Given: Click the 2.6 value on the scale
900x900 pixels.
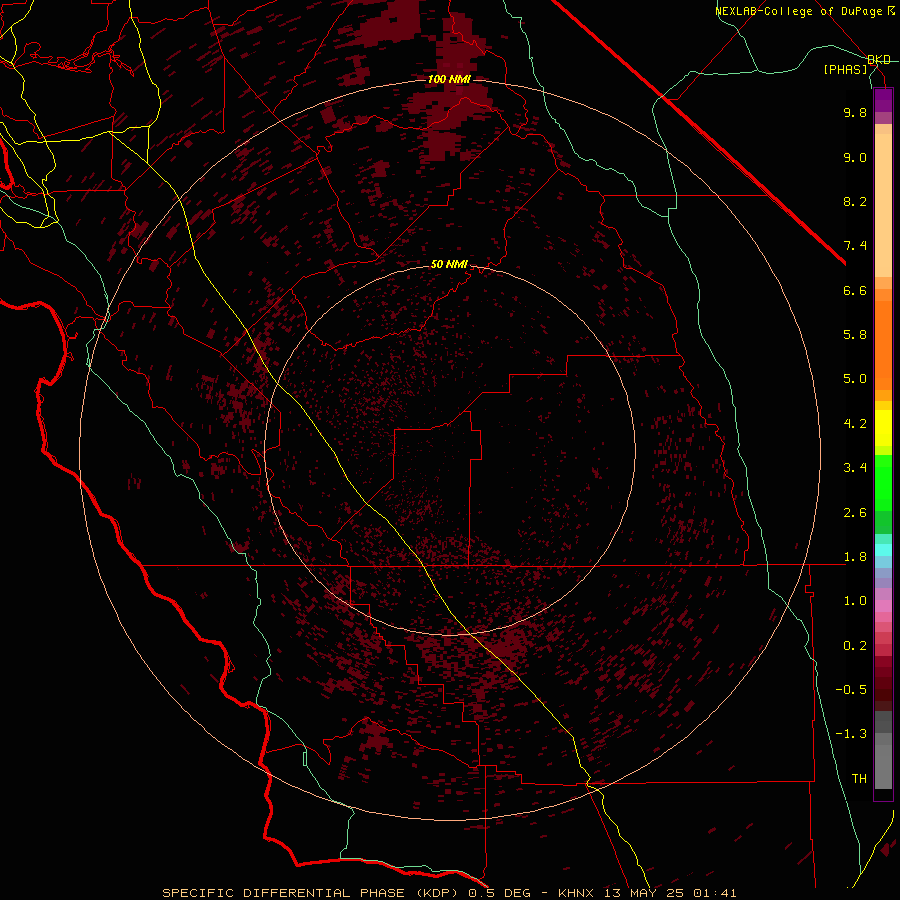Looking at the screenshot, I should pos(855,513).
